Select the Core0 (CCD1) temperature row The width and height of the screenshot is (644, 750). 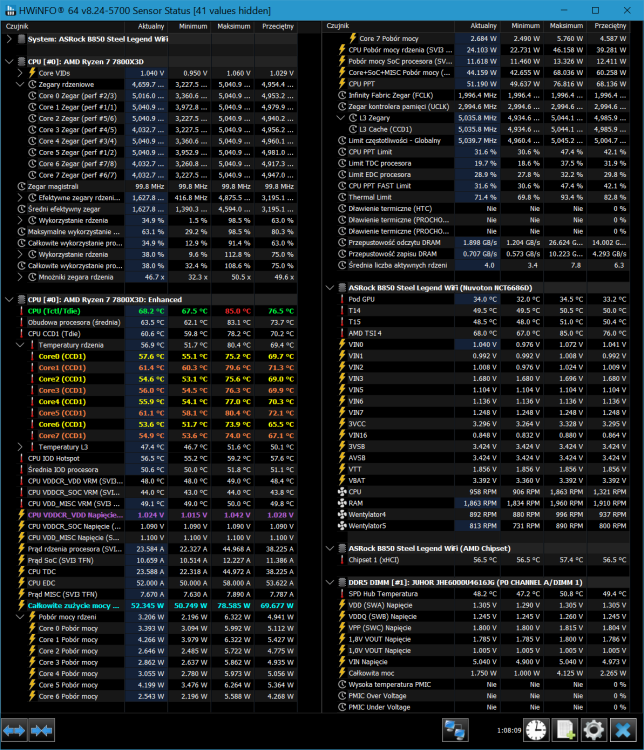pos(149,356)
